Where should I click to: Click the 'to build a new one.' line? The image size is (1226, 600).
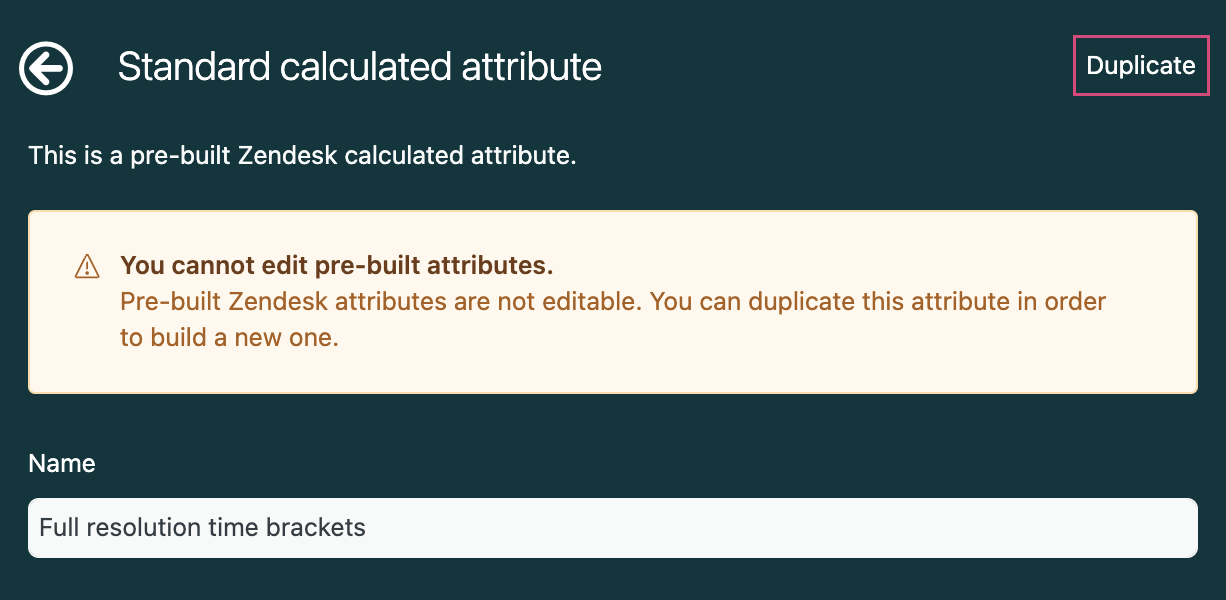[229, 337]
